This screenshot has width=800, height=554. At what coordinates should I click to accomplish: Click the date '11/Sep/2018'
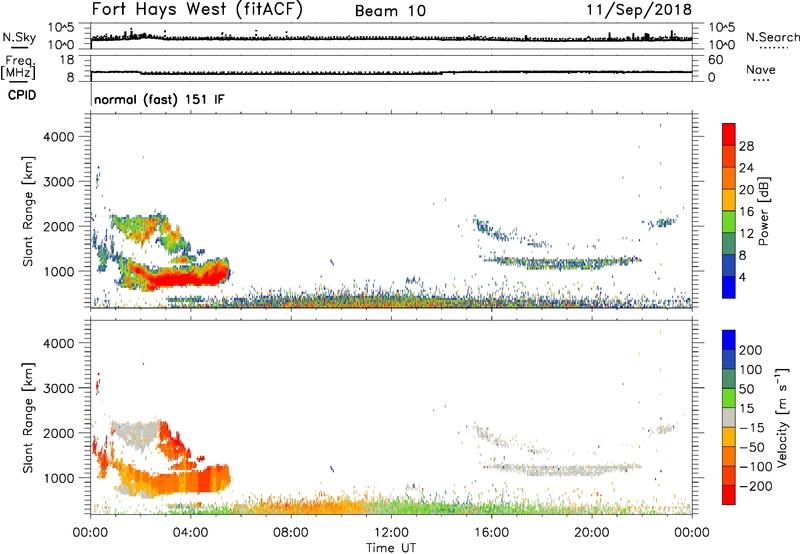click(x=639, y=9)
